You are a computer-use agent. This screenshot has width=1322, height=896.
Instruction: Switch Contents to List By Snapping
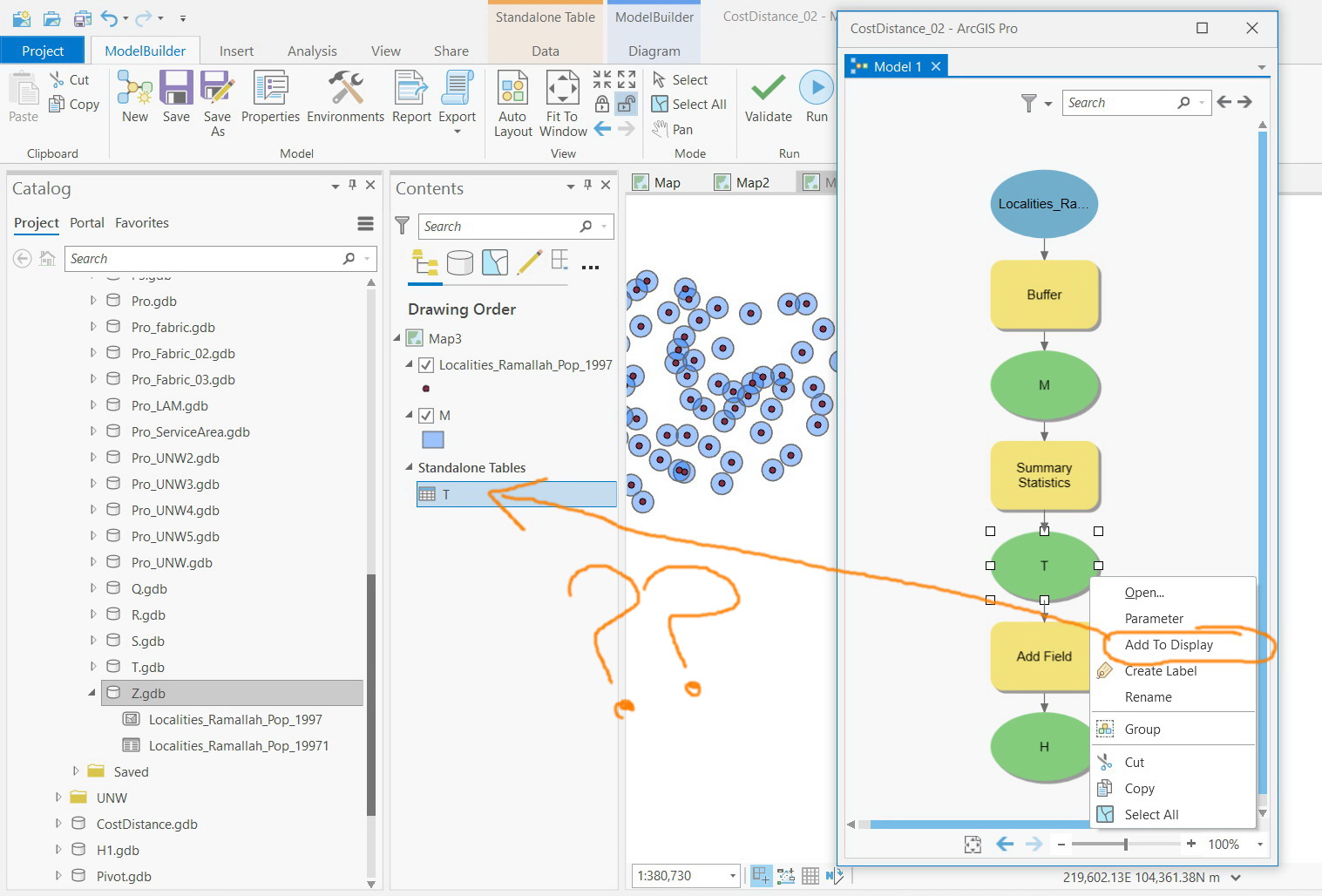click(560, 261)
